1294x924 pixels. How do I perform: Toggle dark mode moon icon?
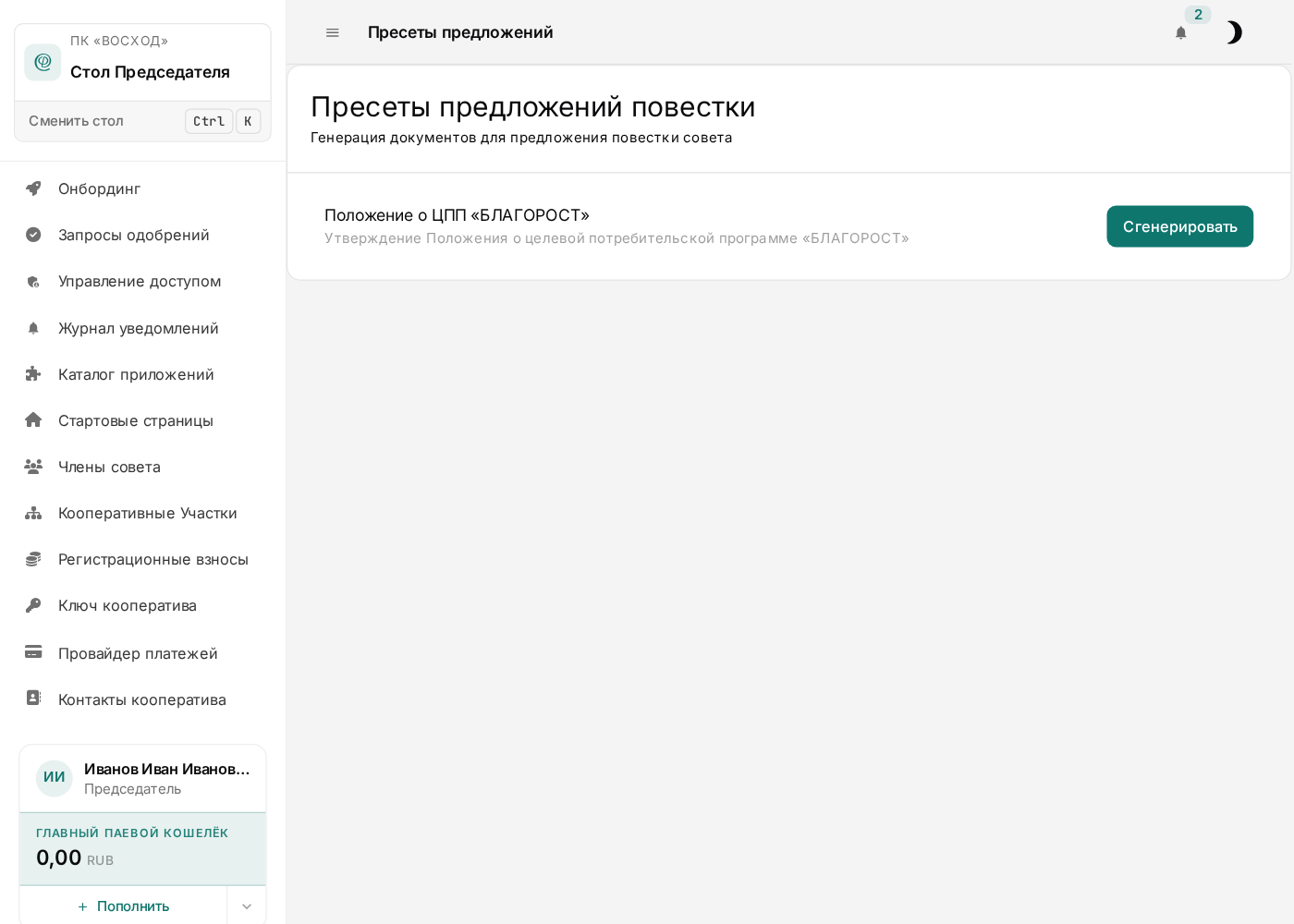pos(1234,32)
